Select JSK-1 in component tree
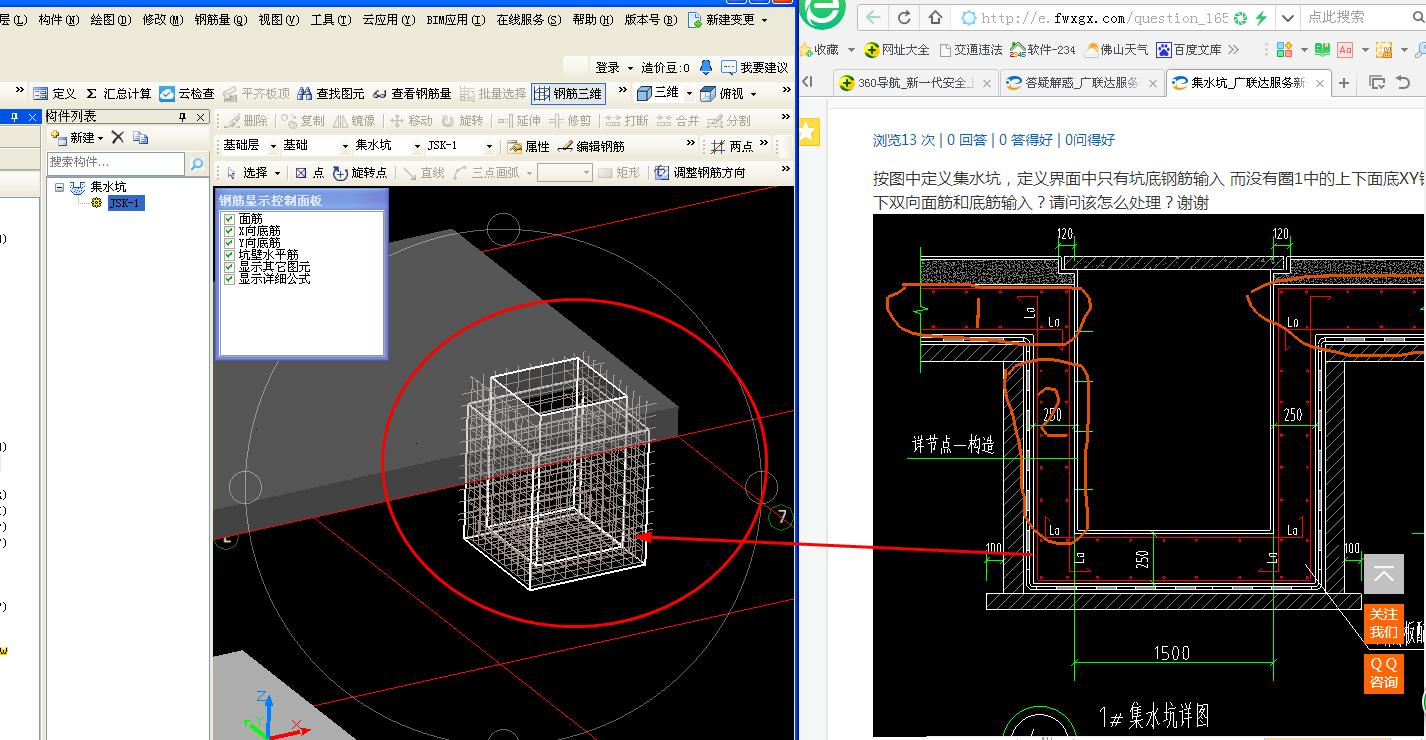Image resolution: width=1426 pixels, height=740 pixels. (x=126, y=203)
